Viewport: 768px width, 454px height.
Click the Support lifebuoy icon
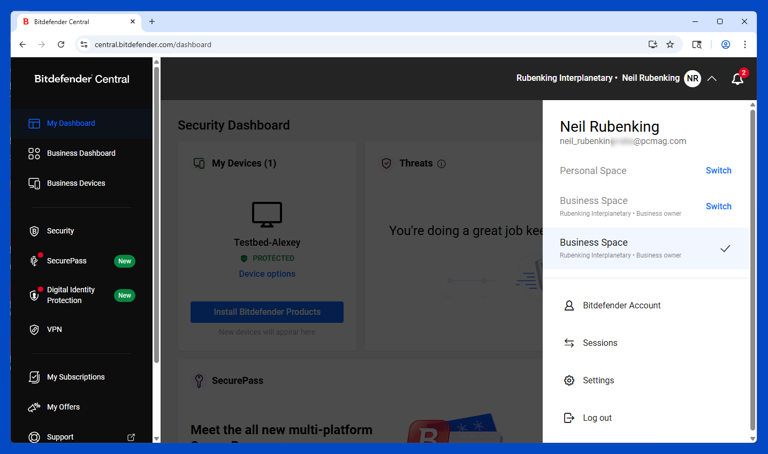click(x=34, y=437)
